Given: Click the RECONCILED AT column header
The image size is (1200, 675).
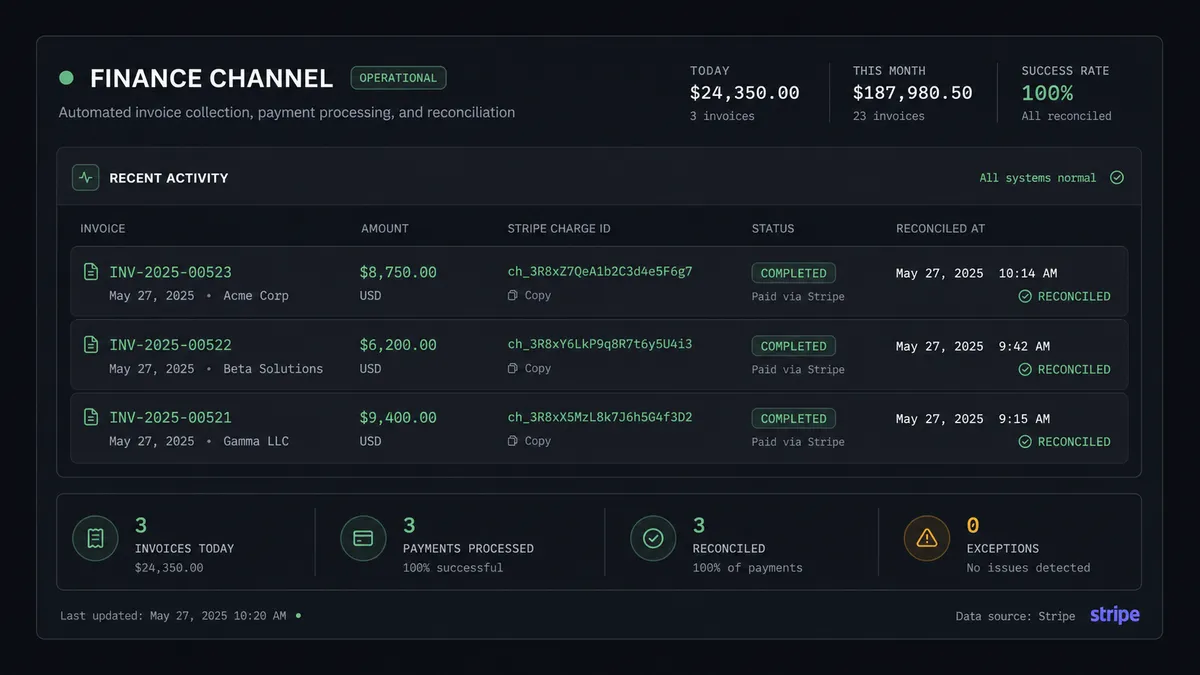Looking at the screenshot, I should pos(940,229).
